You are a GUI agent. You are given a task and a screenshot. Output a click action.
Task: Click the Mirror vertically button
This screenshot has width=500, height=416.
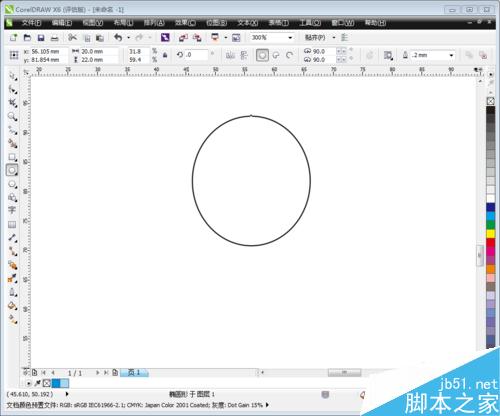coord(244,55)
